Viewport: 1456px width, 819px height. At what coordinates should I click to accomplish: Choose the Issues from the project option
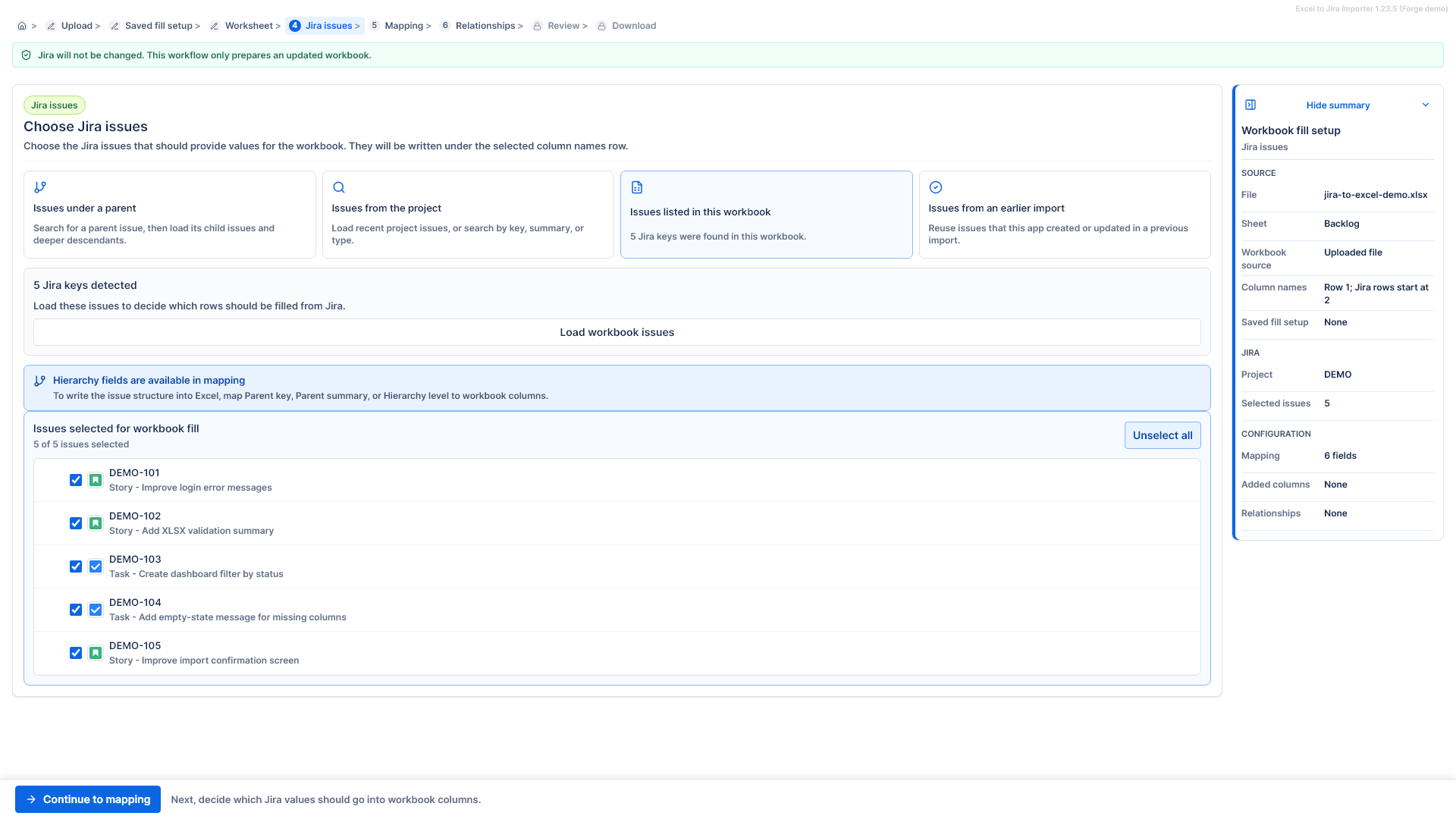468,215
